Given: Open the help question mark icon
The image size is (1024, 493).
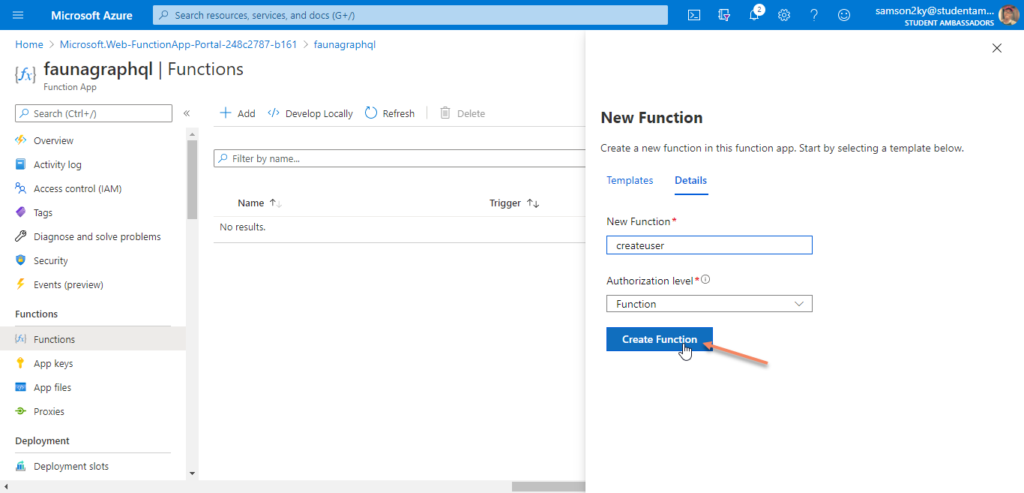Looking at the screenshot, I should click(x=814, y=15).
